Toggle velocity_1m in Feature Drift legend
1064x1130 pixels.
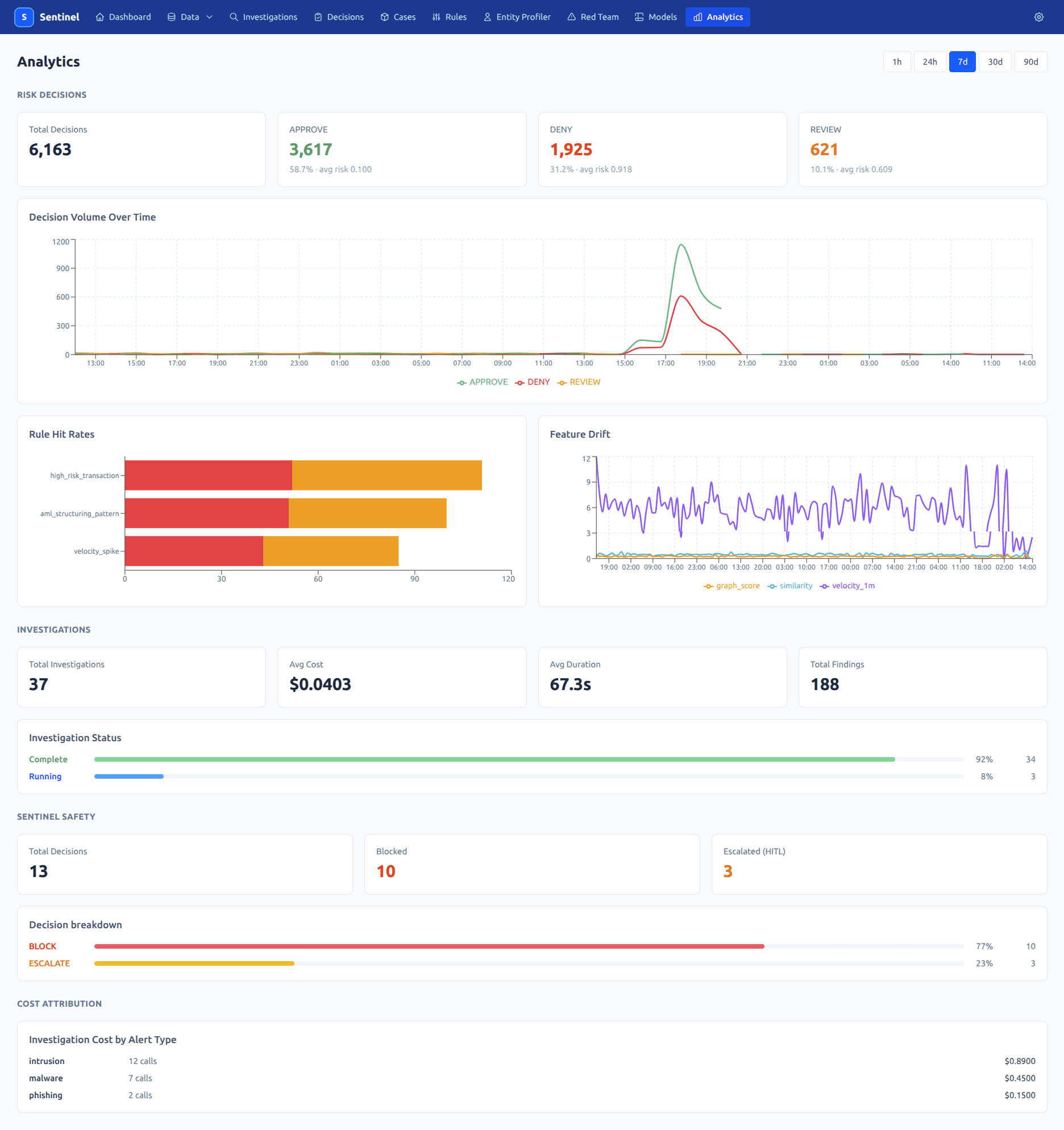(x=847, y=586)
